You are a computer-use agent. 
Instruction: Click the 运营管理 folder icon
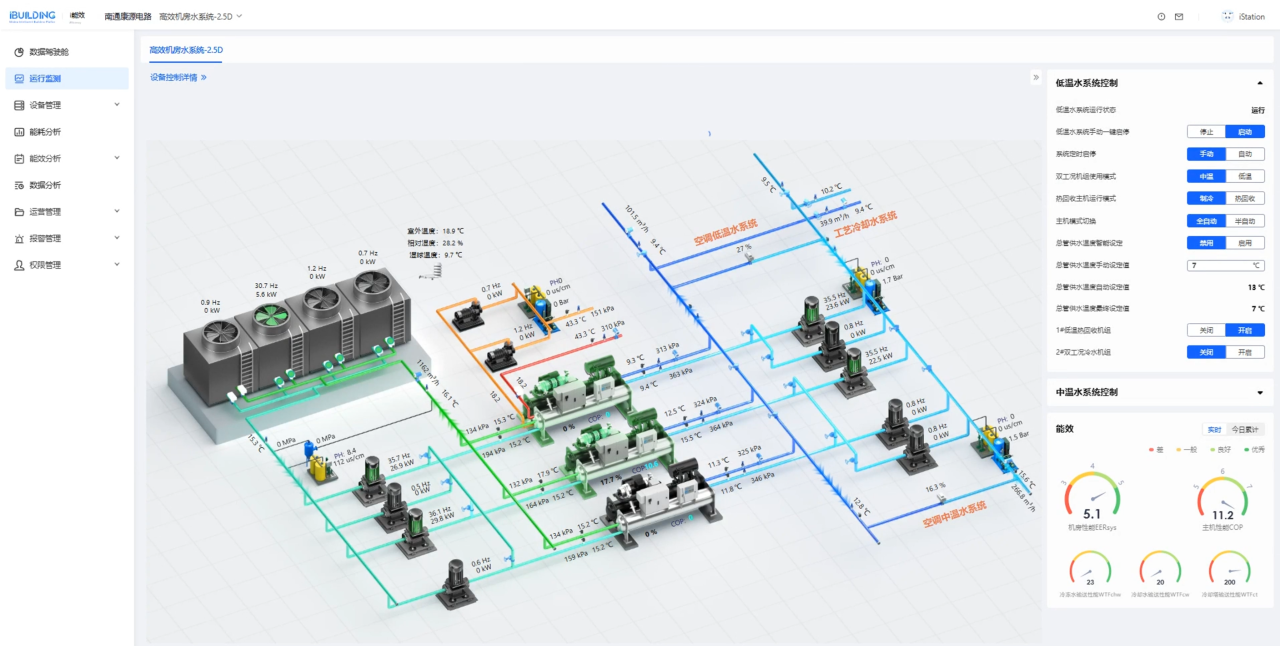tap(19, 212)
